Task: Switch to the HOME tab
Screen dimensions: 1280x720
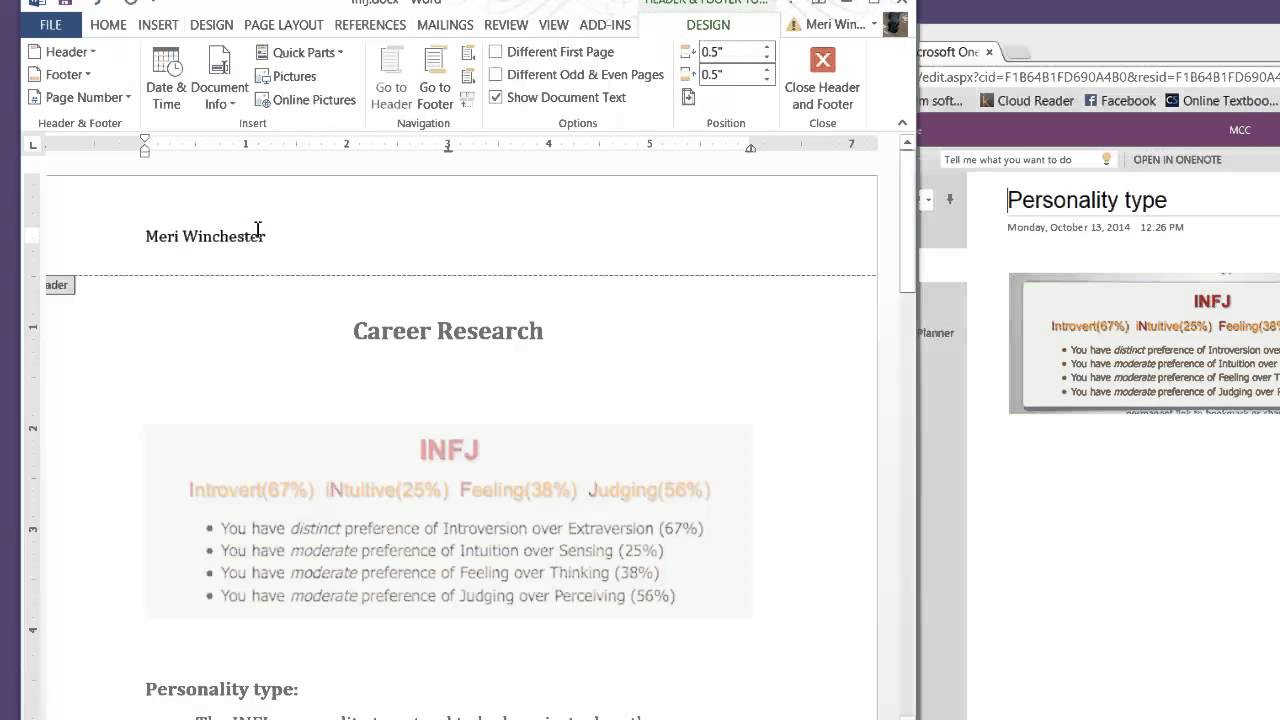Action: tap(108, 25)
